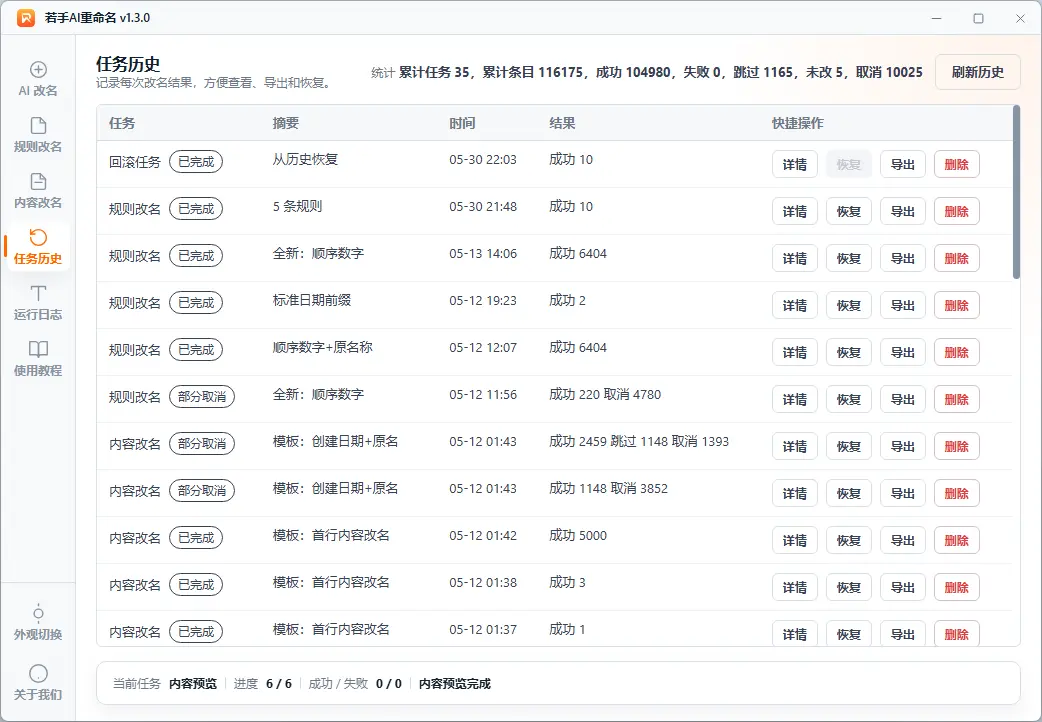The height and width of the screenshot is (722, 1042).
Task: Open 详情 for the 05-12 11:56 task
Action: point(795,400)
